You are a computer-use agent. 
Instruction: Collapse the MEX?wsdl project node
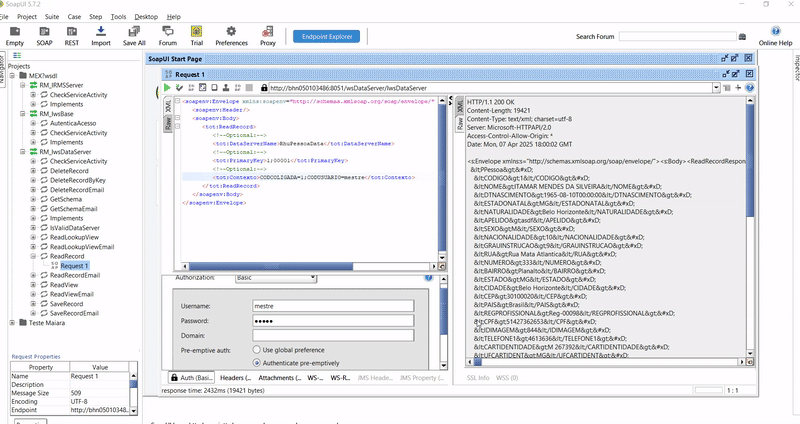coord(13,76)
